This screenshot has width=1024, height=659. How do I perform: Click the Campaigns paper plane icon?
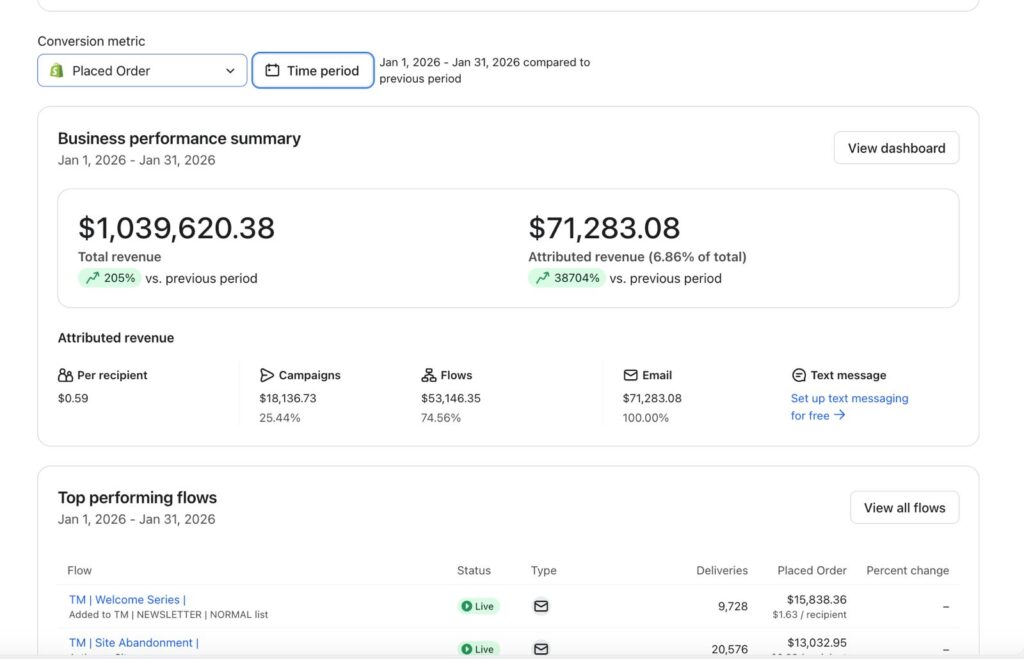(x=267, y=375)
